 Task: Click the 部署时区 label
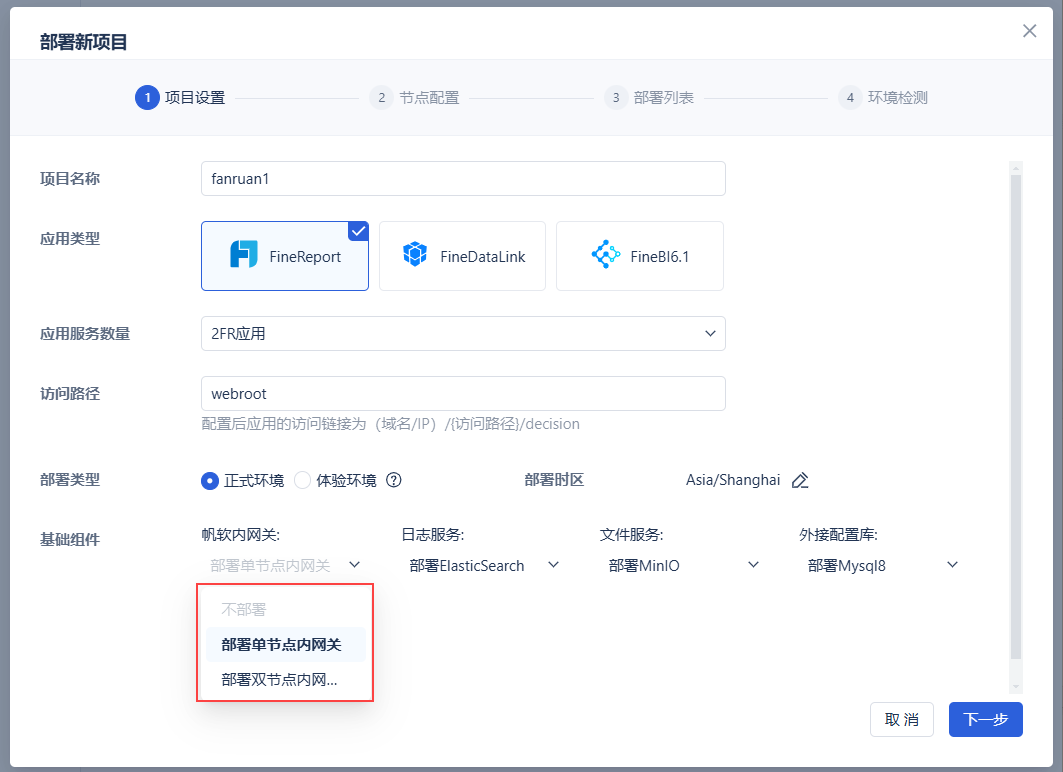pyautogui.click(x=554, y=480)
